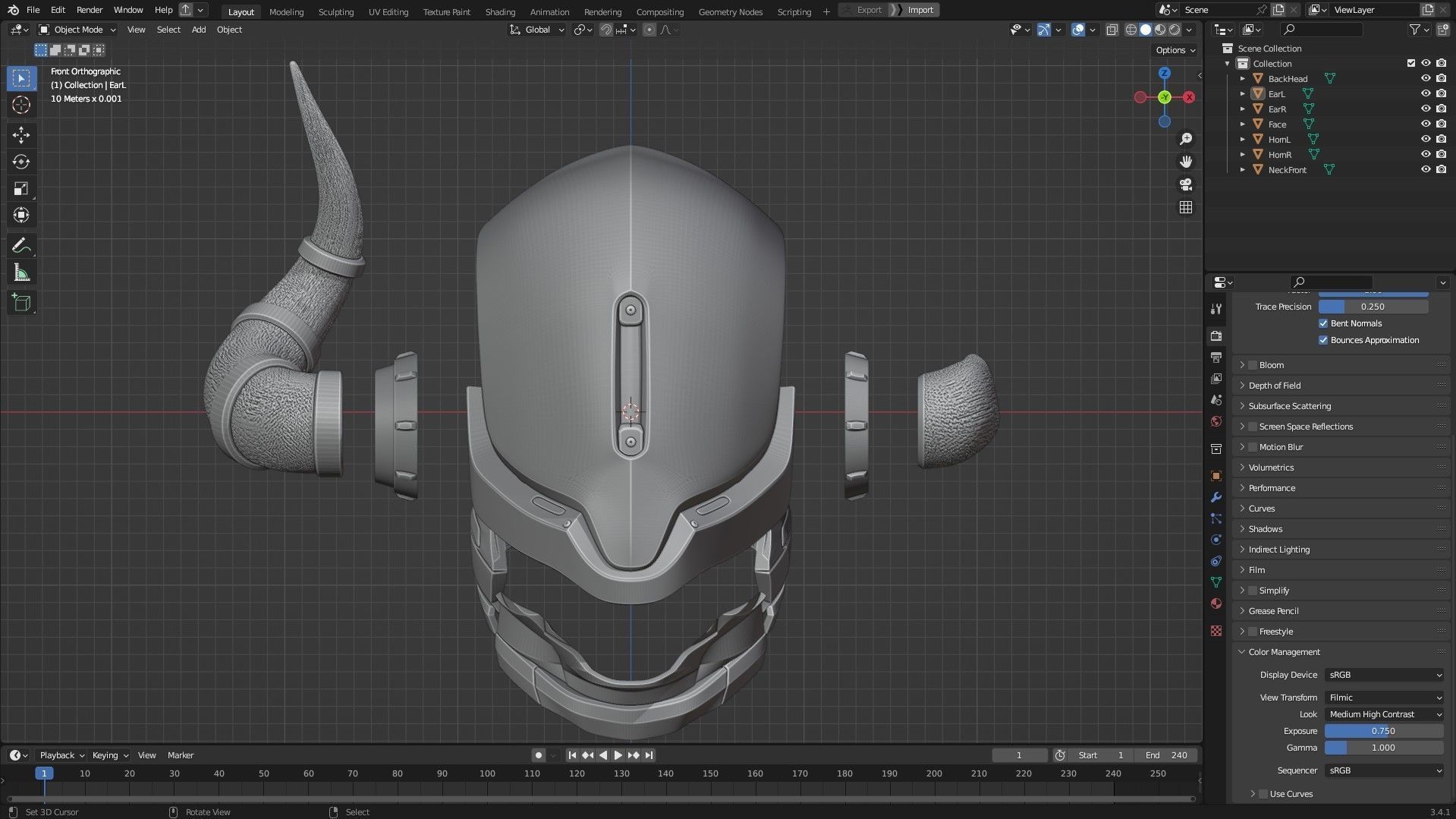The height and width of the screenshot is (819, 1456).
Task: Select the Scale tool
Action: click(21, 188)
